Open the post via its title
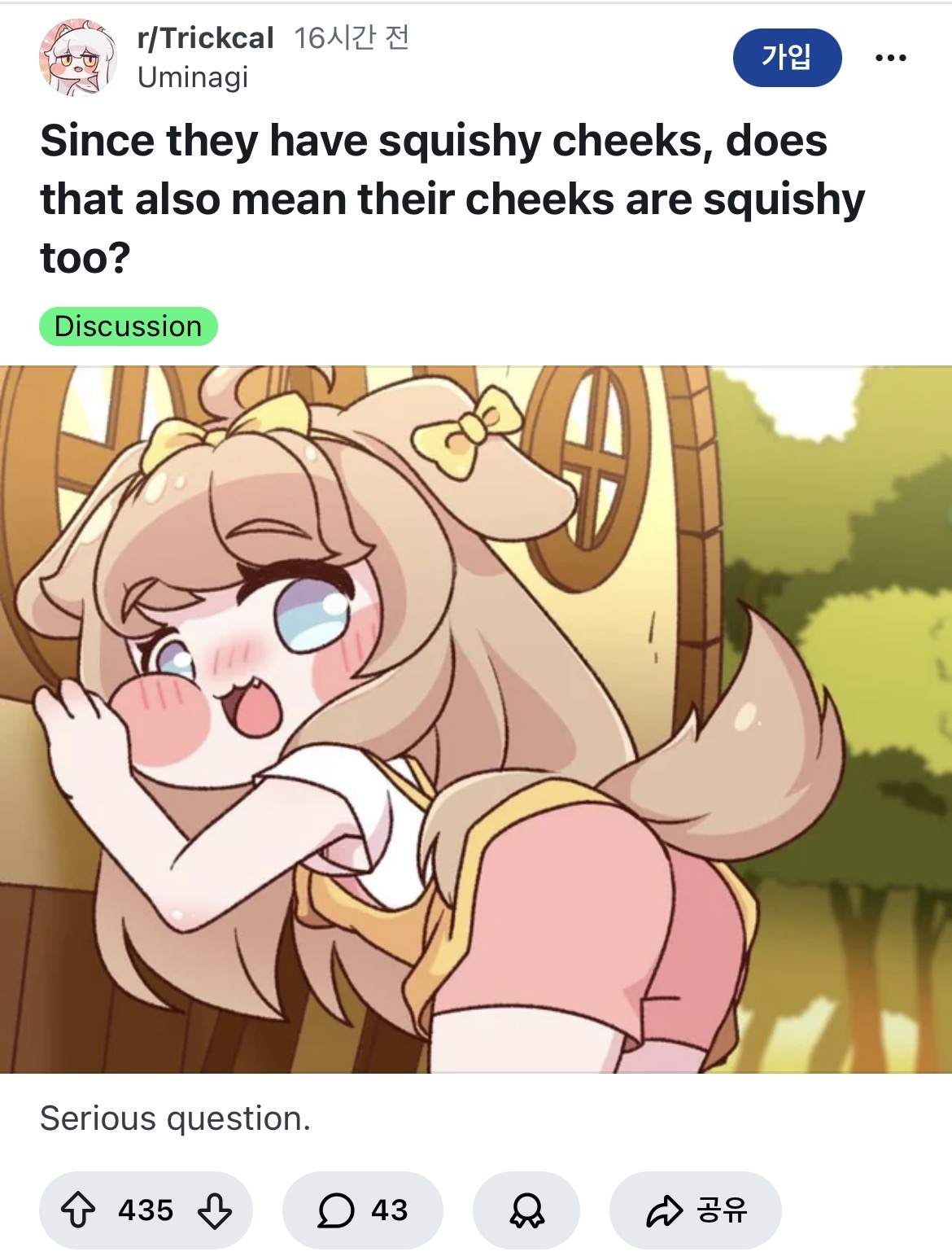The image size is (952, 1256). (452, 199)
